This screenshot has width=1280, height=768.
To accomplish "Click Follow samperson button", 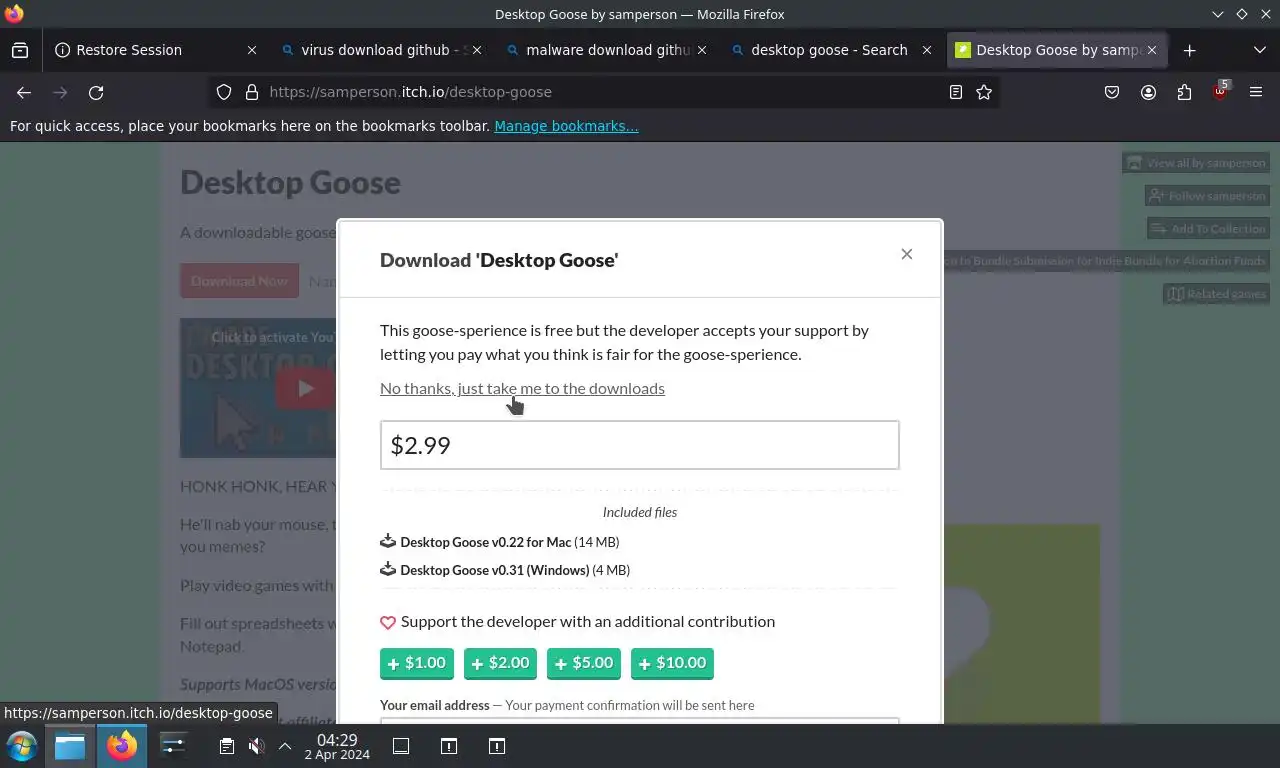I will 1207,196.
